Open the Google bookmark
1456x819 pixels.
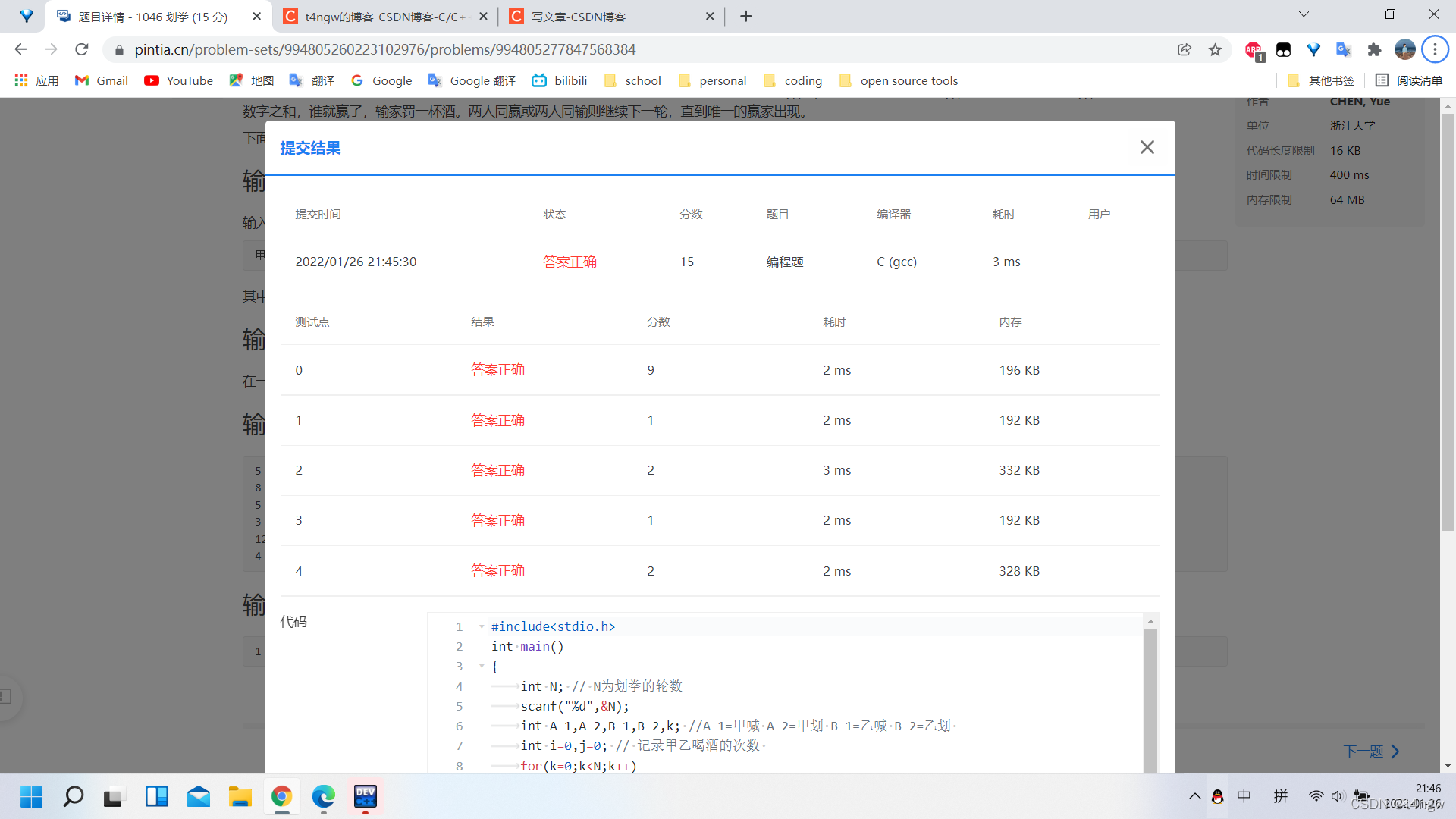(x=381, y=80)
